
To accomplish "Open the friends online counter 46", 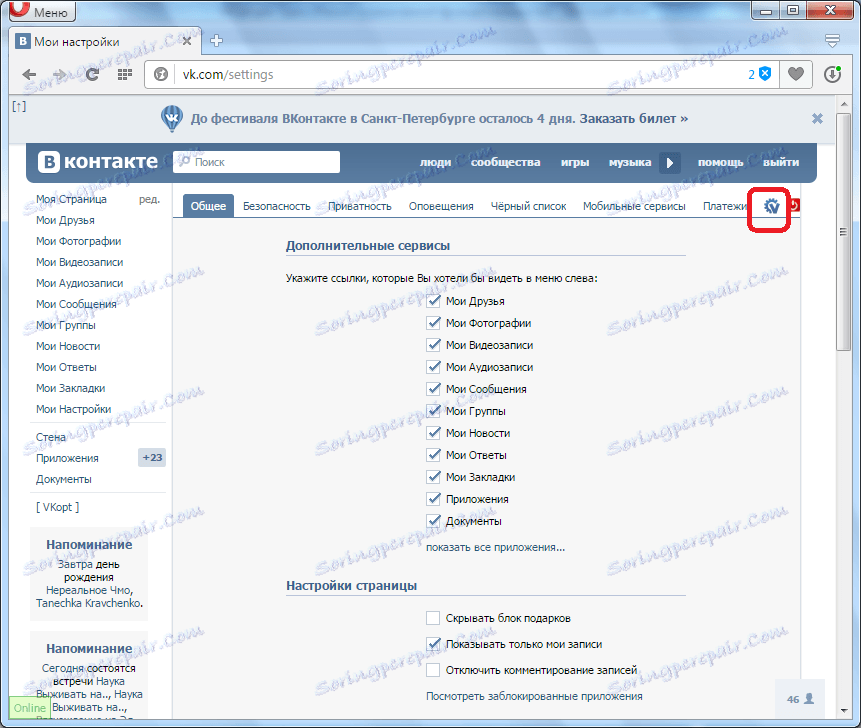I will [800, 699].
